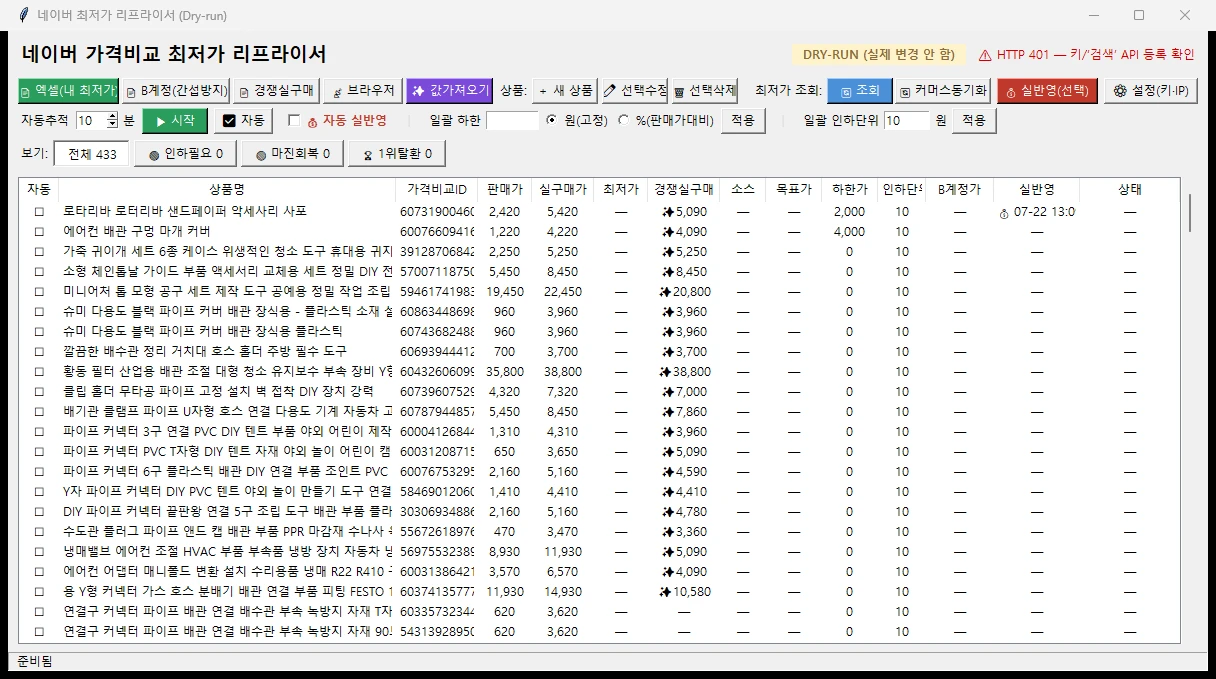Viewport: 1216px width, 679px height.
Task: Switch to the 인하필요 0 filter
Action: click(x=186, y=154)
